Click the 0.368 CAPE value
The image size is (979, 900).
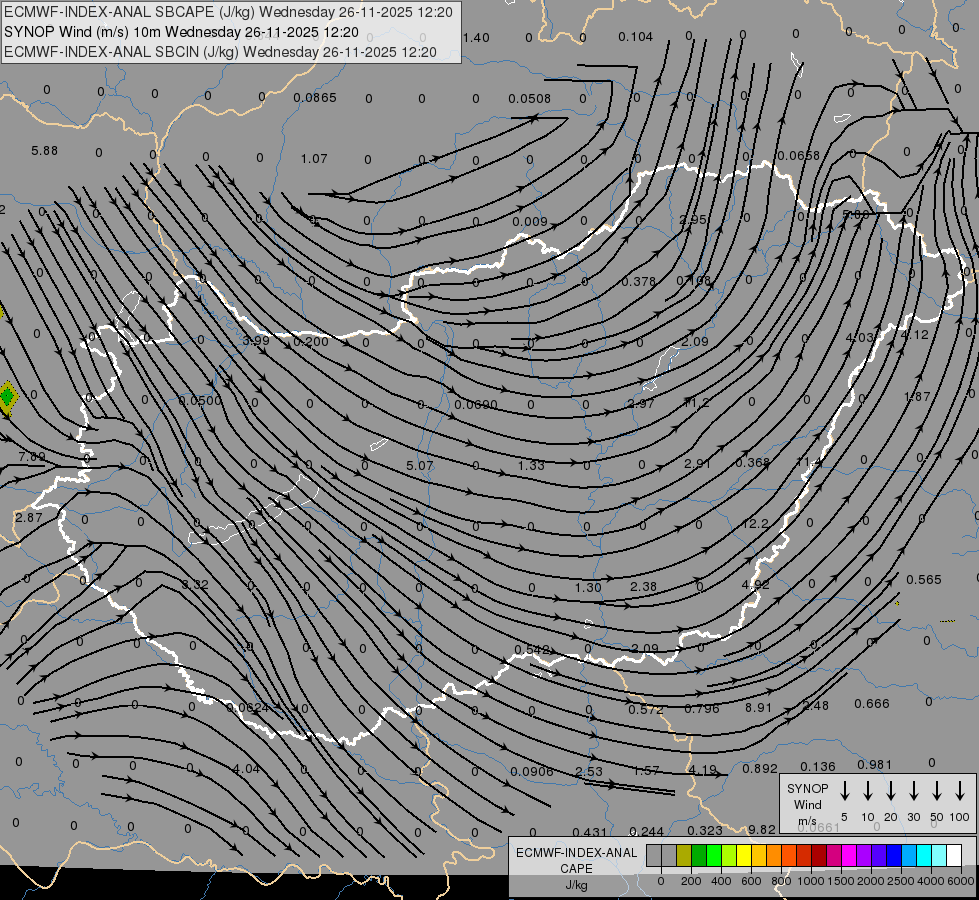[x=752, y=462]
